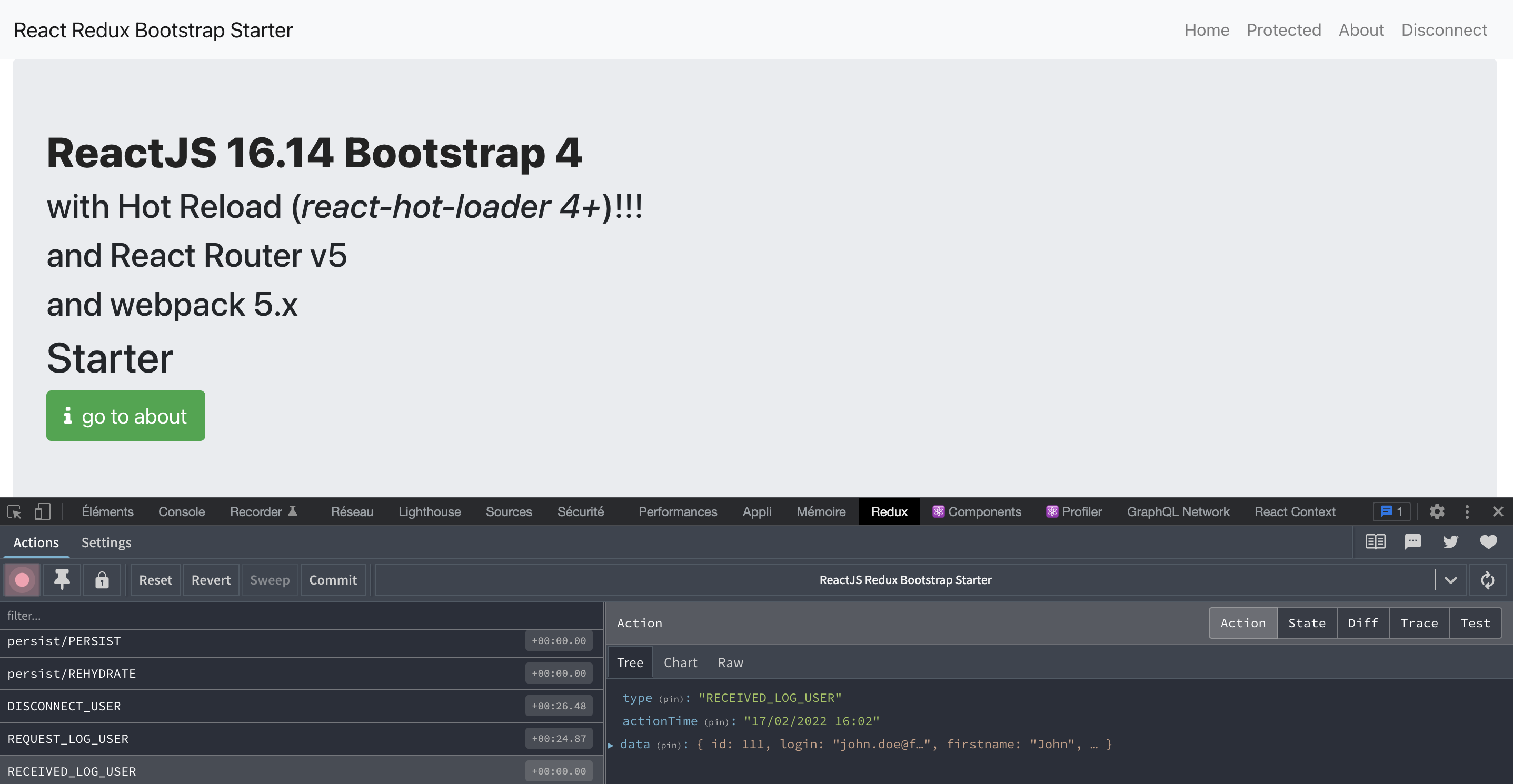Click the green go to about button
This screenshot has width=1513, height=784.
click(126, 416)
